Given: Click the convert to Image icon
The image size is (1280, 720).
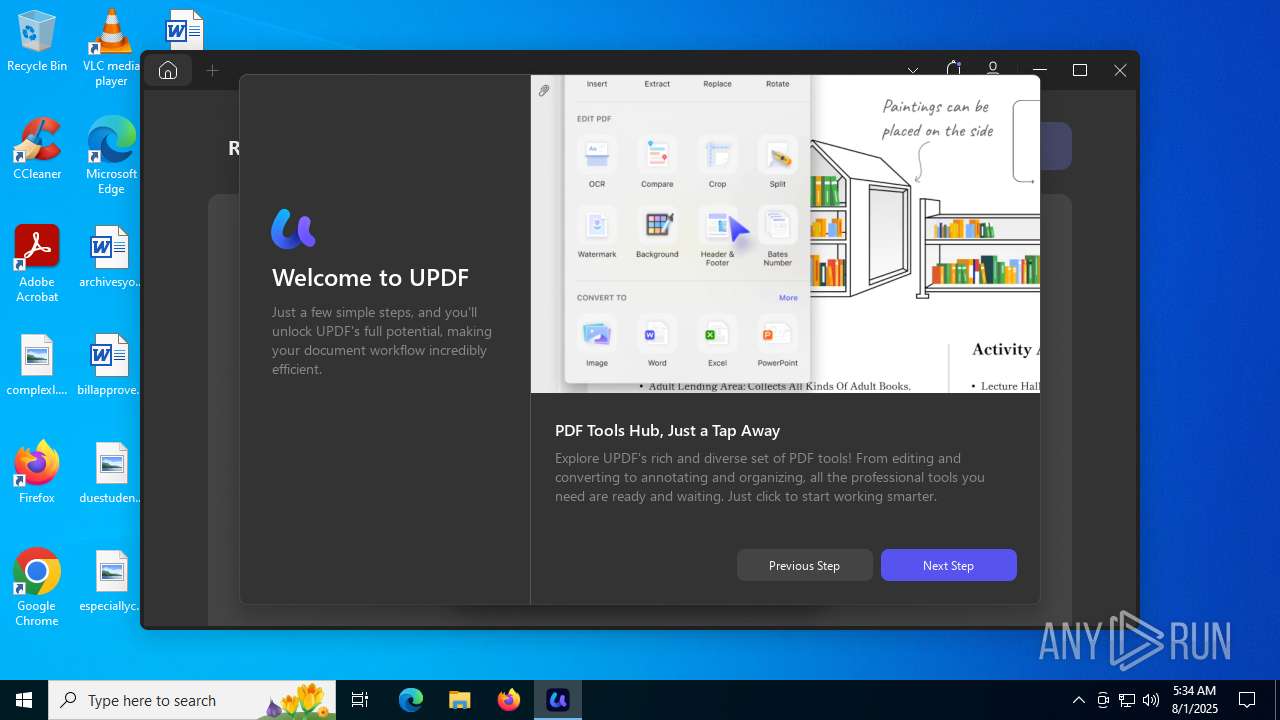Looking at the screenshot, I should point(597,334).
